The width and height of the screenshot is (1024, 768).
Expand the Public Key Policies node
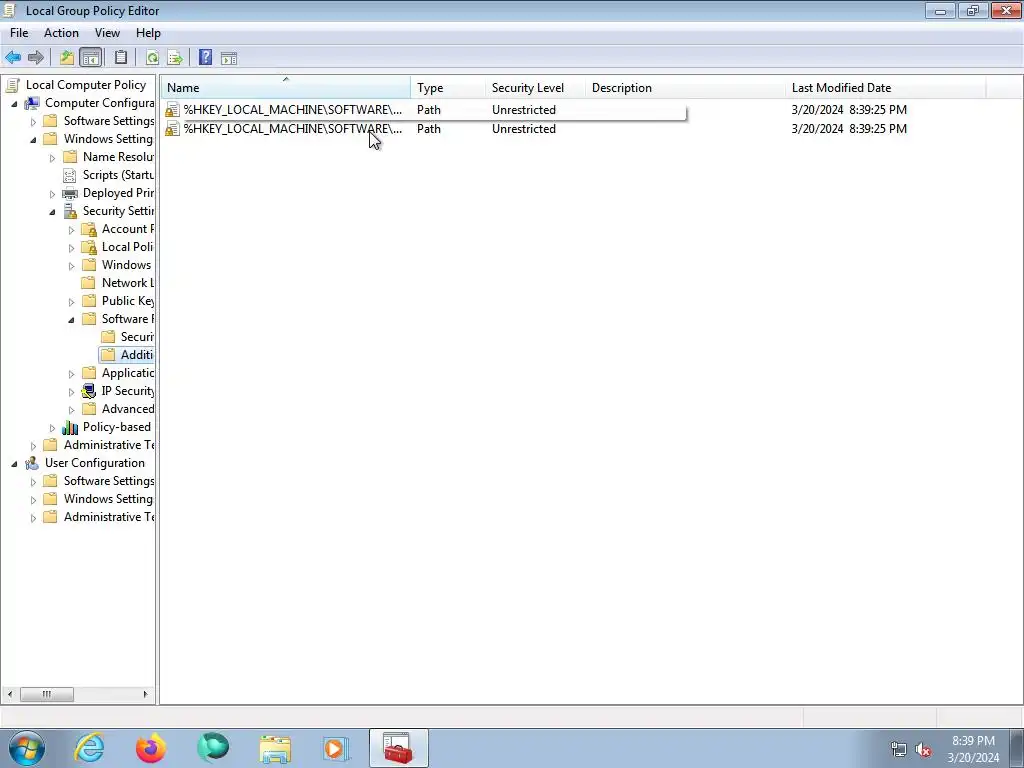point(72,302)
